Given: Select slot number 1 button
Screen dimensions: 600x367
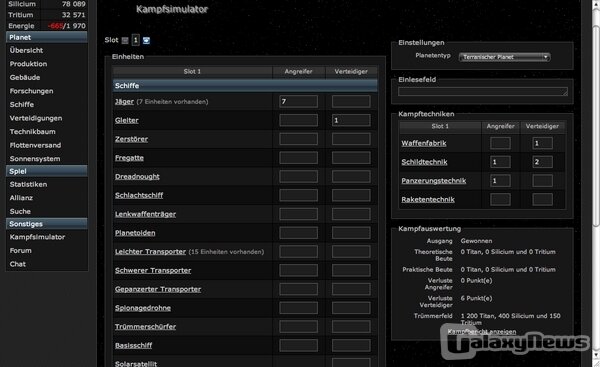Looking at the screenshot, I should (x=135, y=40).
